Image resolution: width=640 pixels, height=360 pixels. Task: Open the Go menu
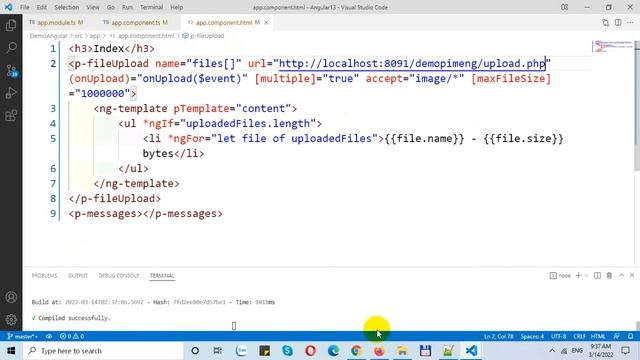point(111,7)
